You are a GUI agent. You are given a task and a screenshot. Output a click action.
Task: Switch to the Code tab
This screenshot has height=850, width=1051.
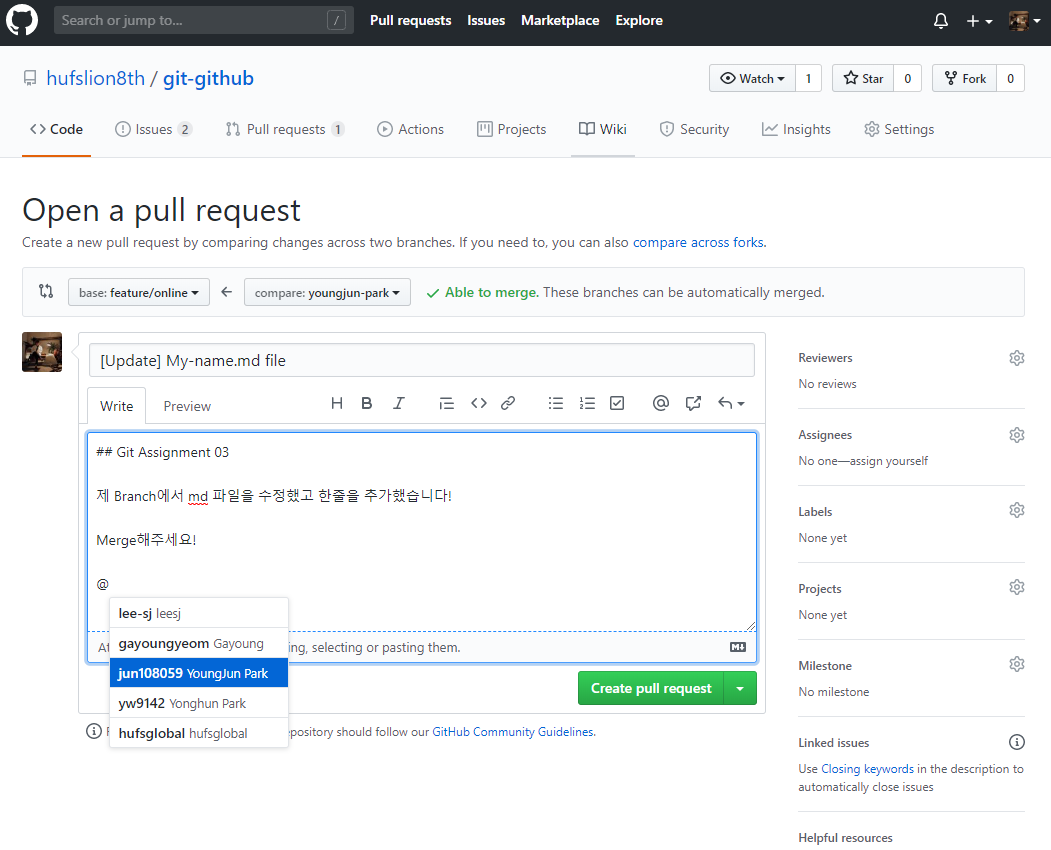[56, 129]
